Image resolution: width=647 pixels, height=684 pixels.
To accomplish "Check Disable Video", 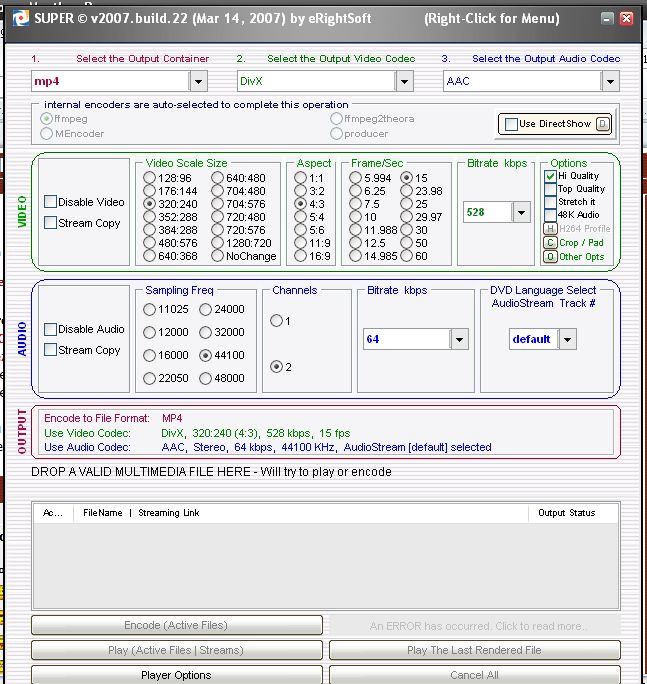I will coord(51,202).
